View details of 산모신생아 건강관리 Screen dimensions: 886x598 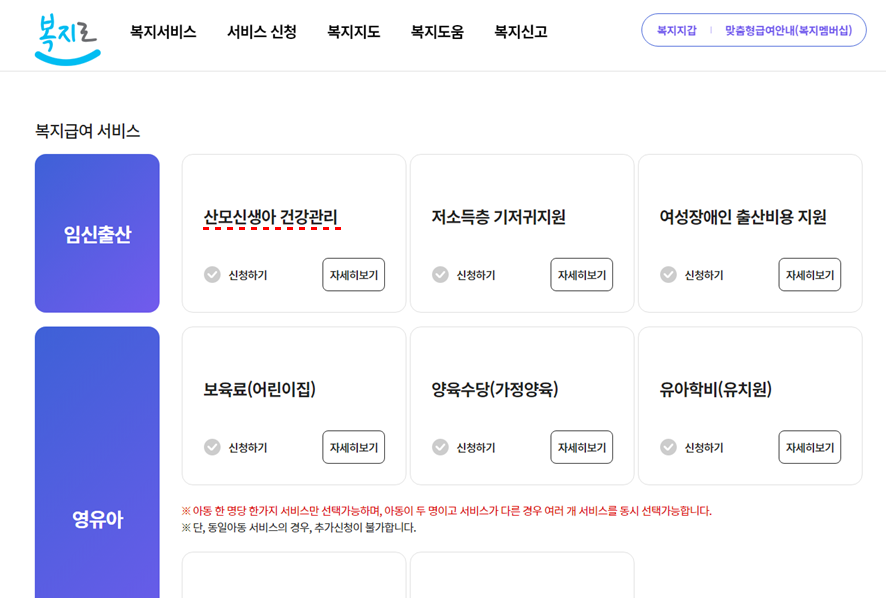(x=354, y=275)
